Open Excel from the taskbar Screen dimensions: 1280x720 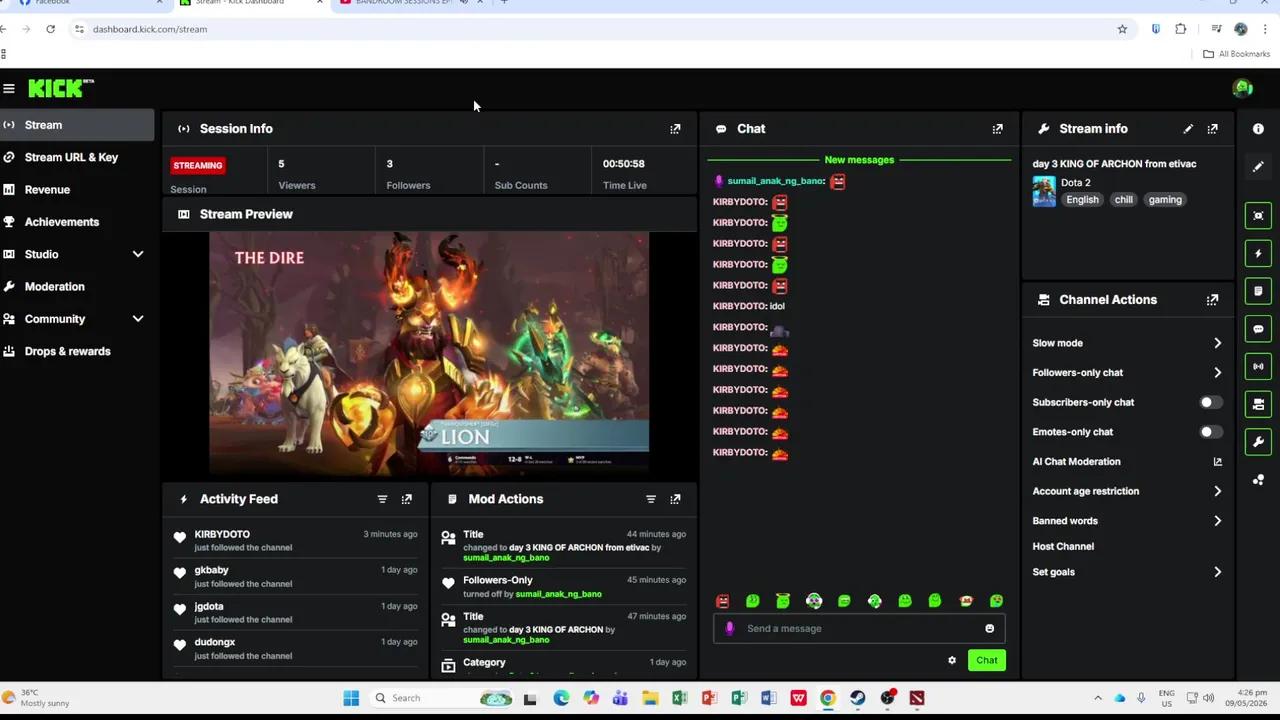[679, 698]
